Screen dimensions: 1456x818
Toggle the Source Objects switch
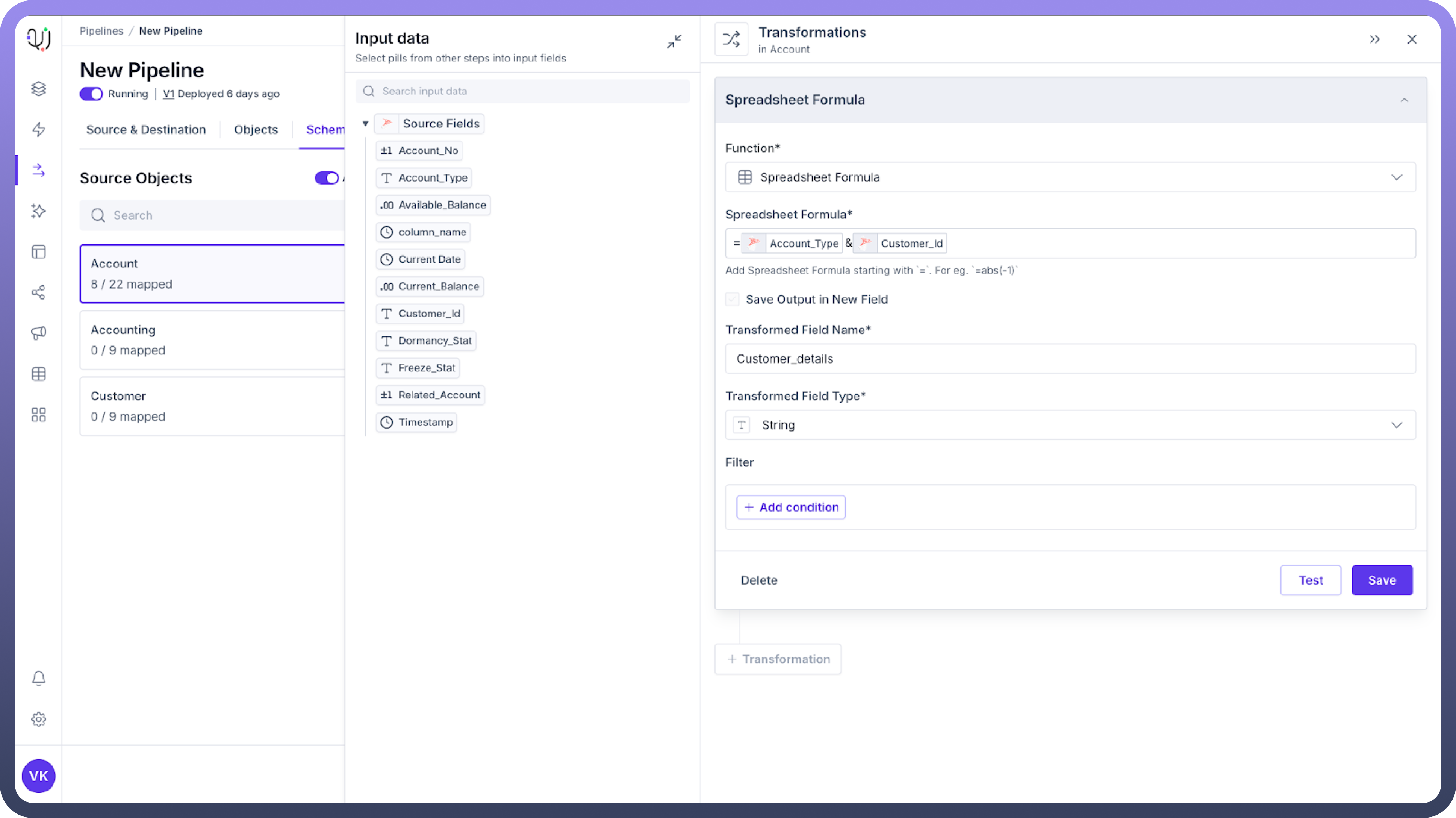pos(327,178)
